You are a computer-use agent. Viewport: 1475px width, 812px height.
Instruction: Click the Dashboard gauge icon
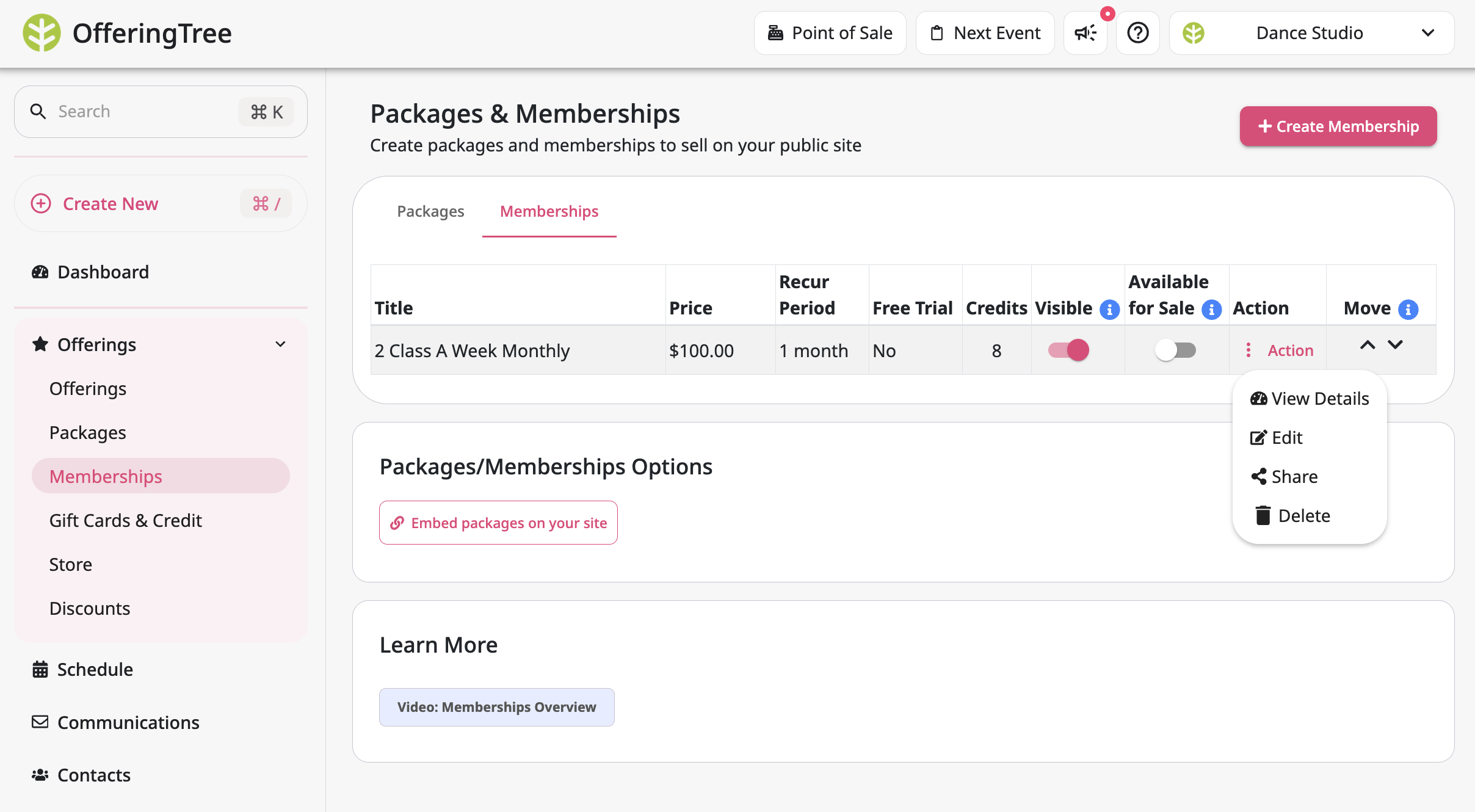[40, 272]
